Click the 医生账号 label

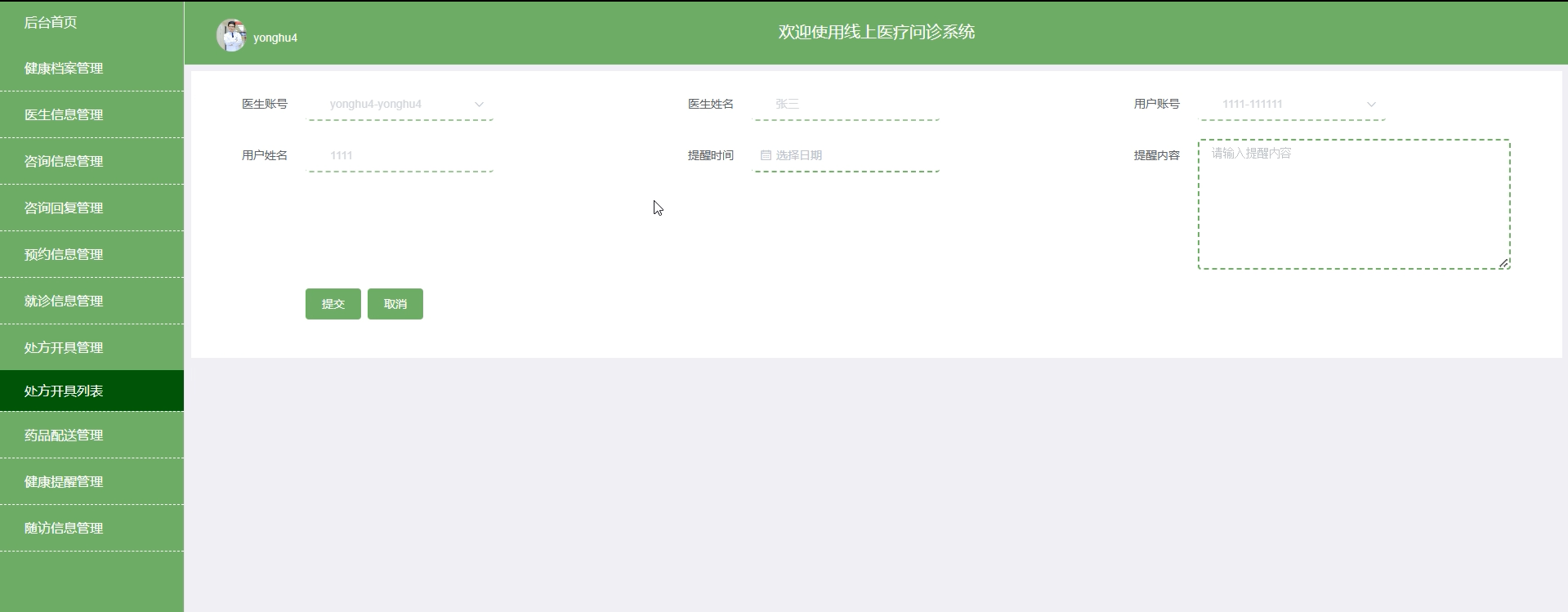(265, 105)
